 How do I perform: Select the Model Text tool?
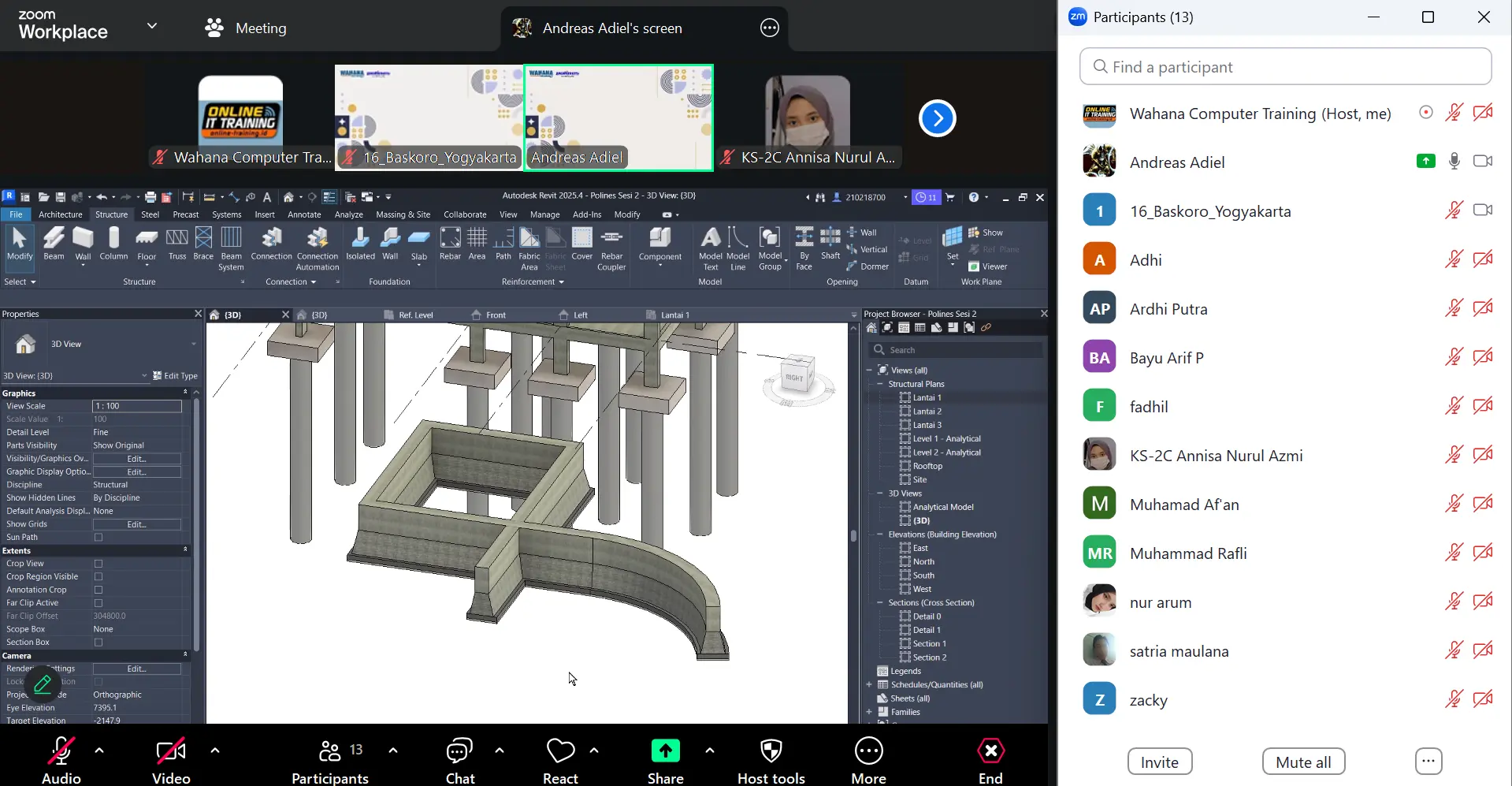tap(710, 248)
